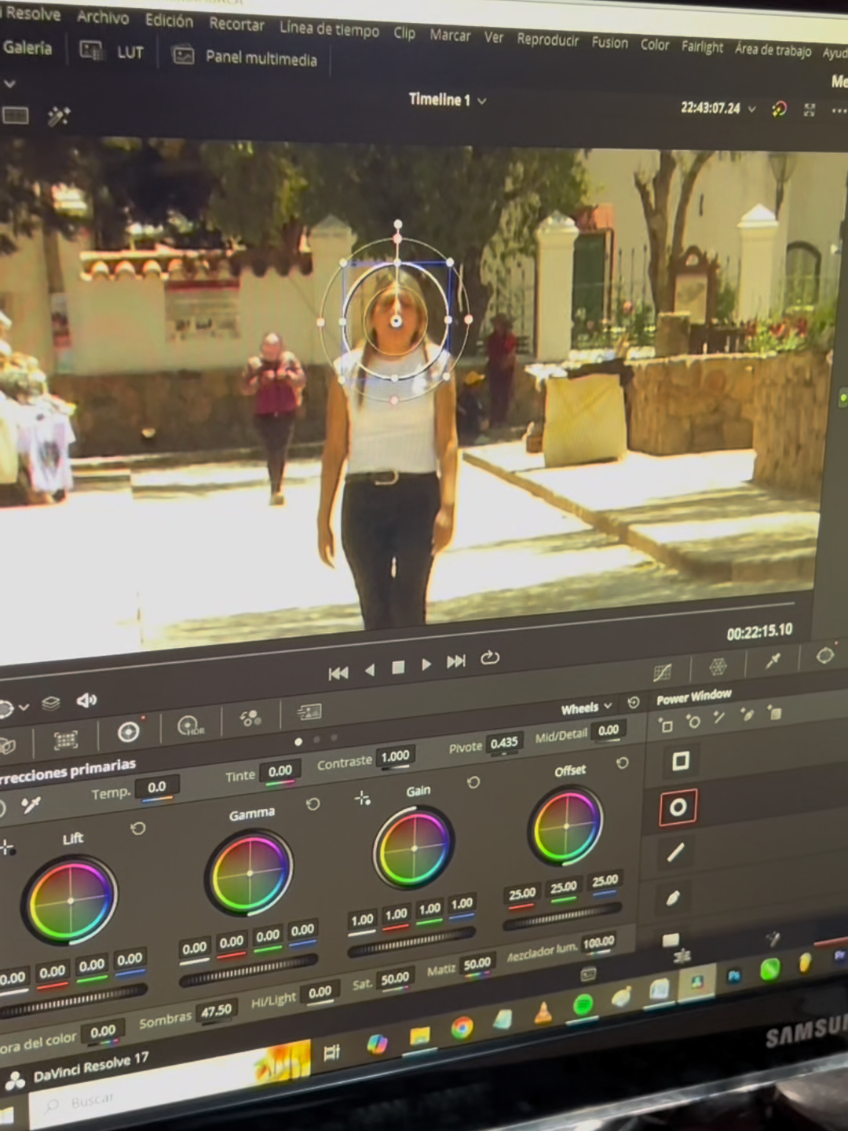Toggle the bypass color grades icon
Image resolution: width=848 pixels, height=1131 pixels.
coord(779,110)
